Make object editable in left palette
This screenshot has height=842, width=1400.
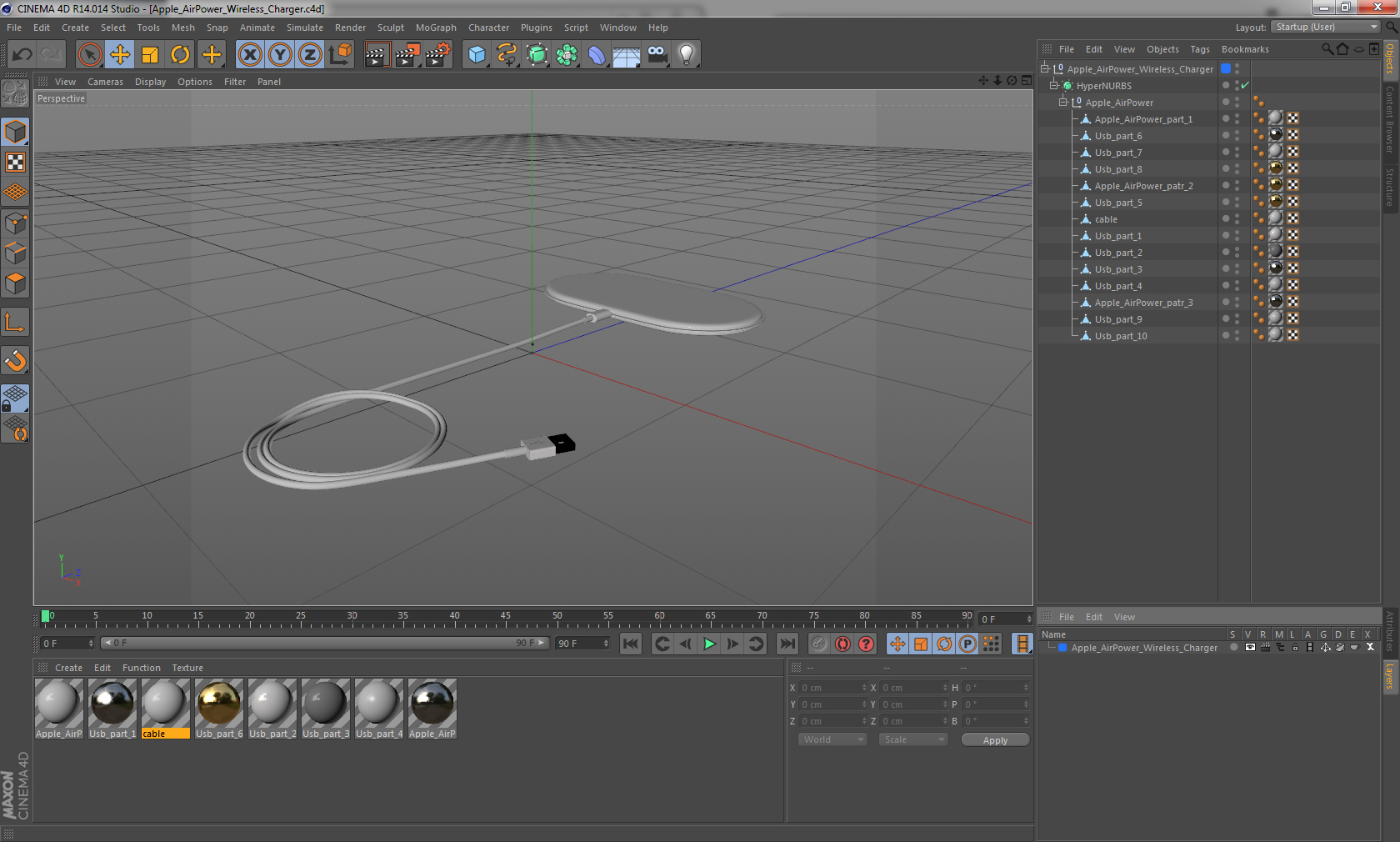(x=15, y=93)
